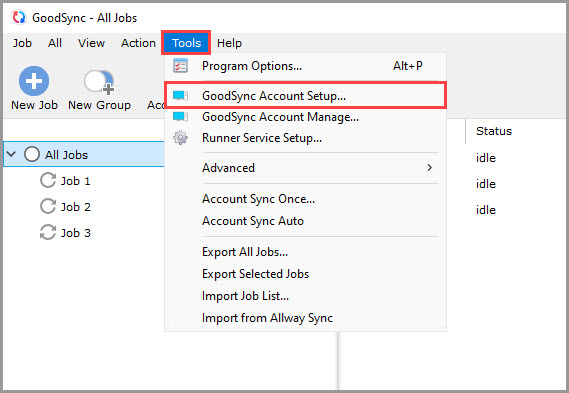The image size is (569, 393).
Task: Open the All menu
Action: 55,43
